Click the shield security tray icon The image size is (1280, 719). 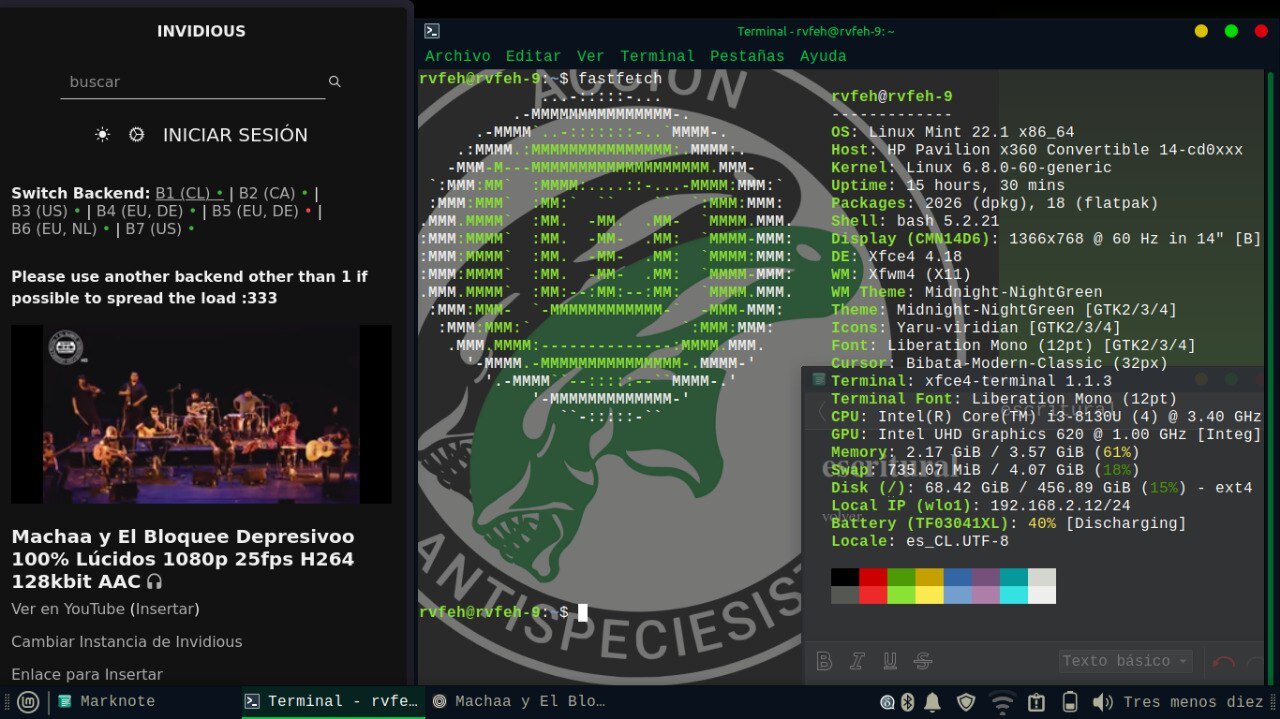point(966,702)
